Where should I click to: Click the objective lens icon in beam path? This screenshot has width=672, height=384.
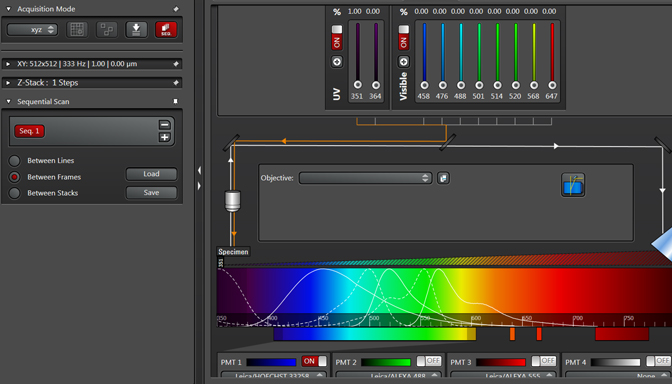(233, 201)
